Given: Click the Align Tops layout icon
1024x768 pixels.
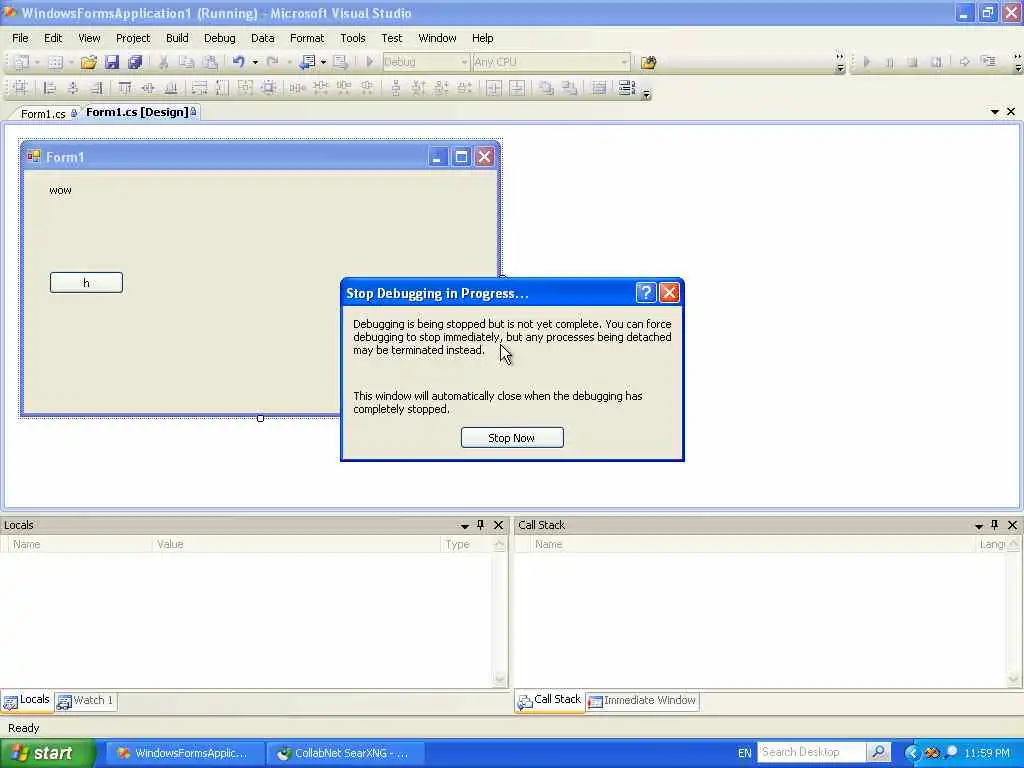Looking at the screenshot, I should pos(125,88).
